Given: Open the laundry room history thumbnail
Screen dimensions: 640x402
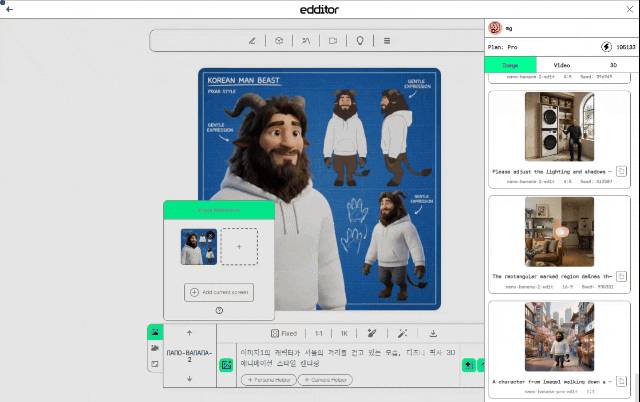Looking at the screenshot, I should pos(559,127).
